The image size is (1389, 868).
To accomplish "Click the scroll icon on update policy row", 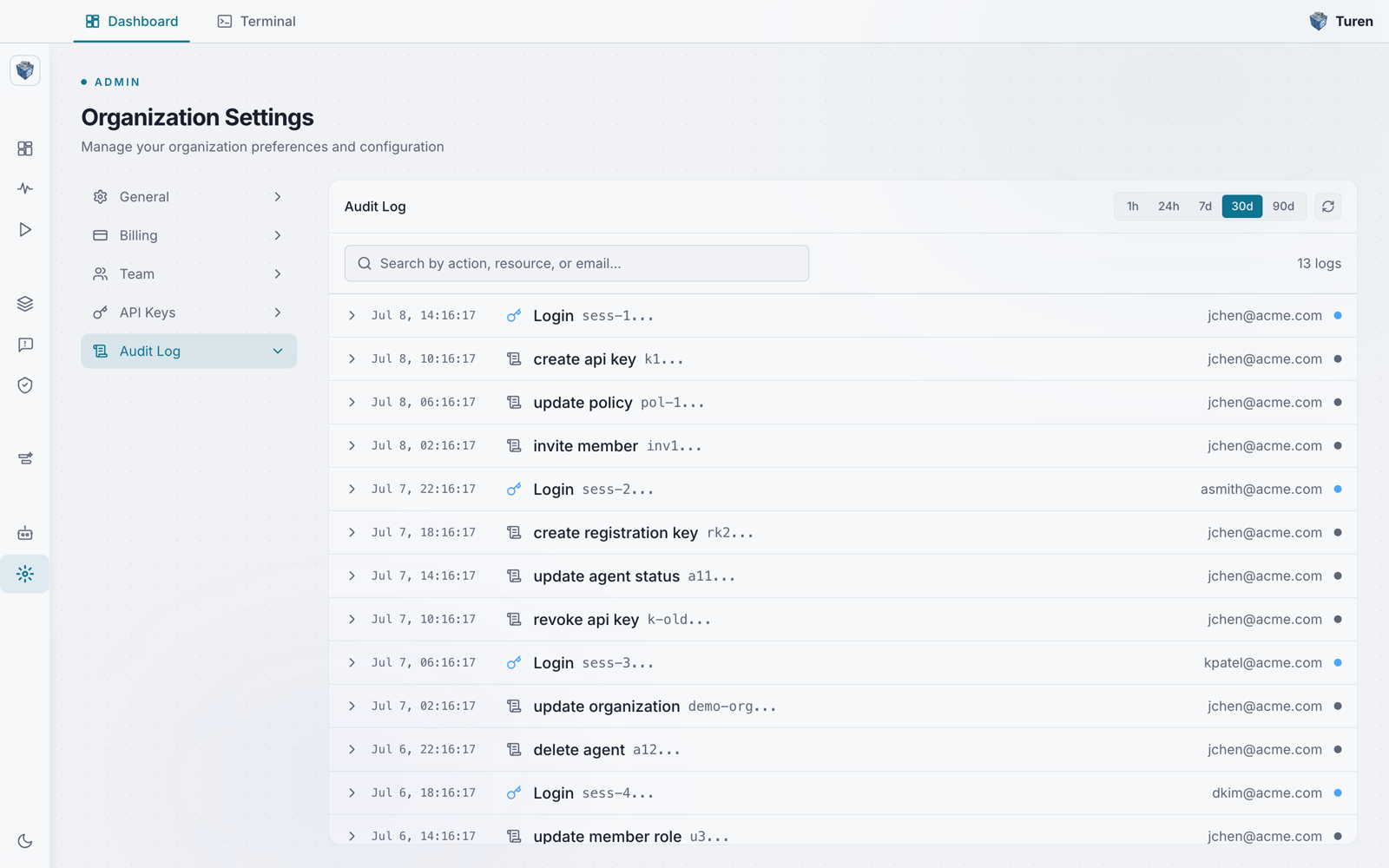I will (x=514, y=403).
